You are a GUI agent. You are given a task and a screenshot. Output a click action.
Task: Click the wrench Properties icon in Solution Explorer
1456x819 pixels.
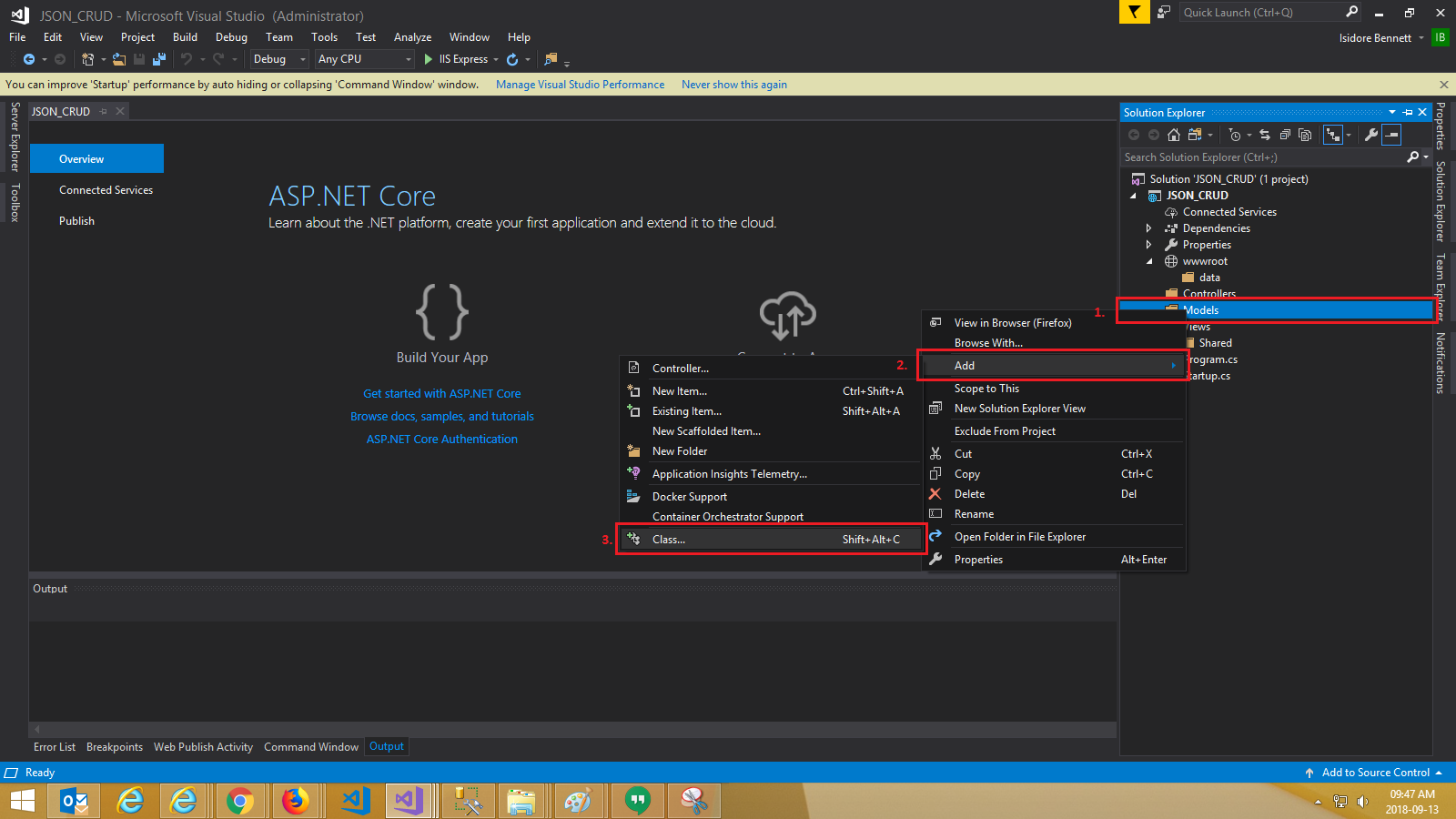(x=1371, y=135)
